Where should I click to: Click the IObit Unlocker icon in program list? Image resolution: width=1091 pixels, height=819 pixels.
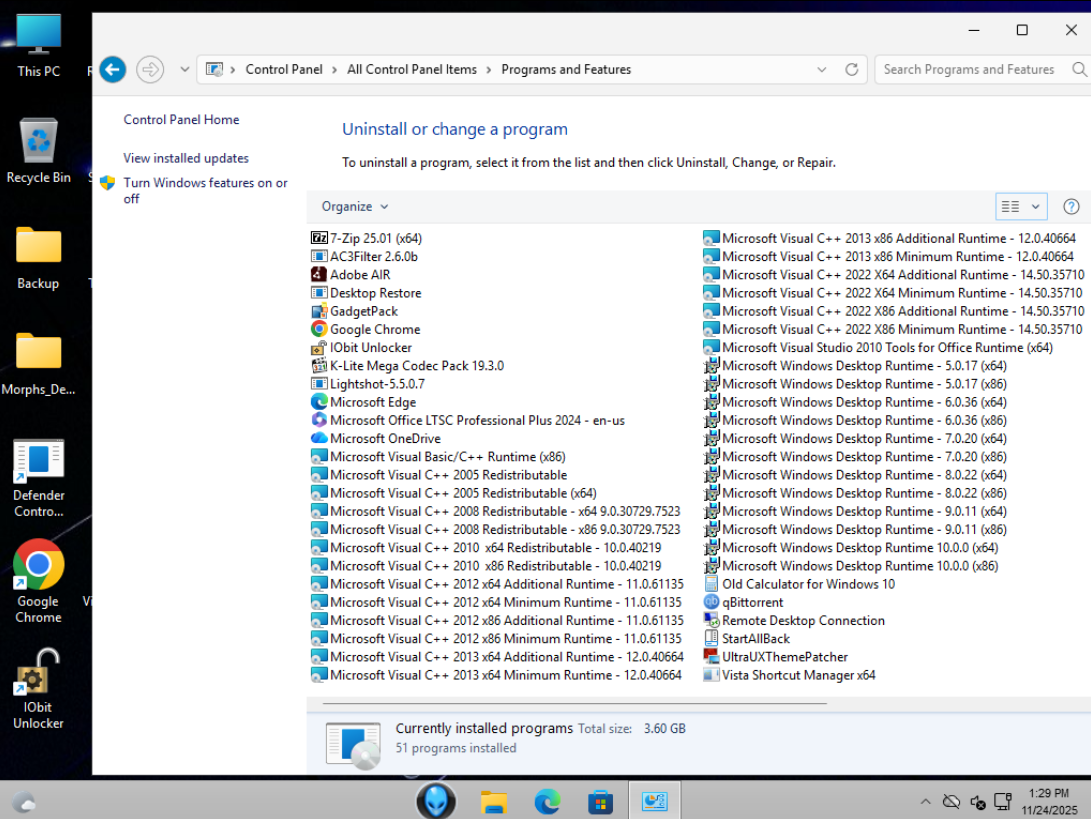coord(319,347)
